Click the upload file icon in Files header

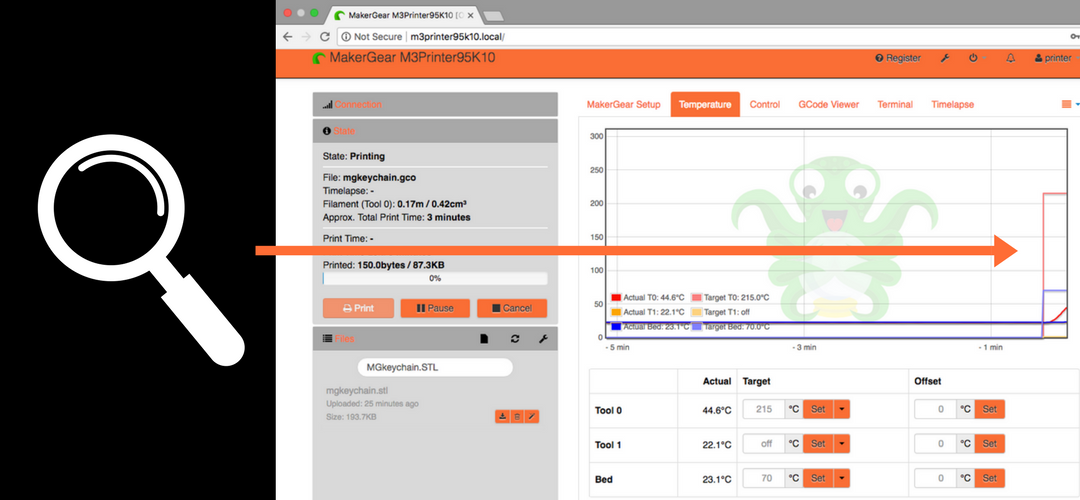click(x=485, y=339)
